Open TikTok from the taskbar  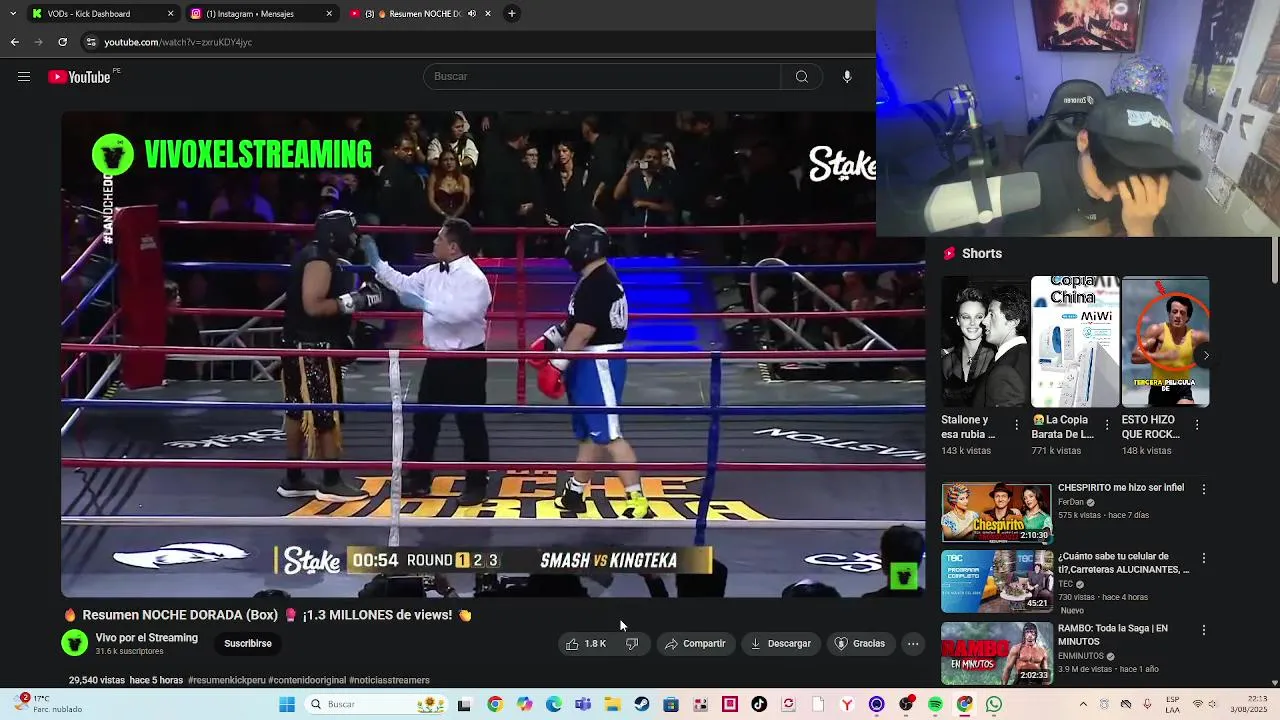[759, 704]
